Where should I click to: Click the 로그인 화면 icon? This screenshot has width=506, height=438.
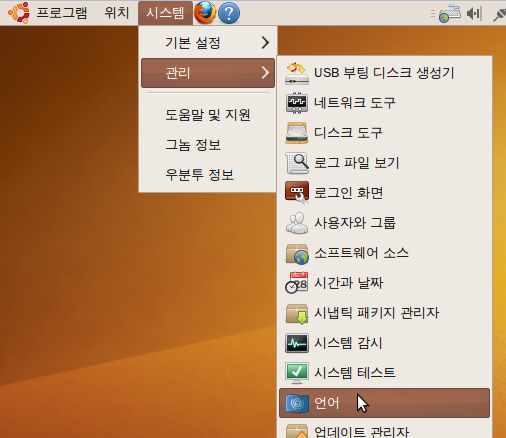tap(297, 193)
